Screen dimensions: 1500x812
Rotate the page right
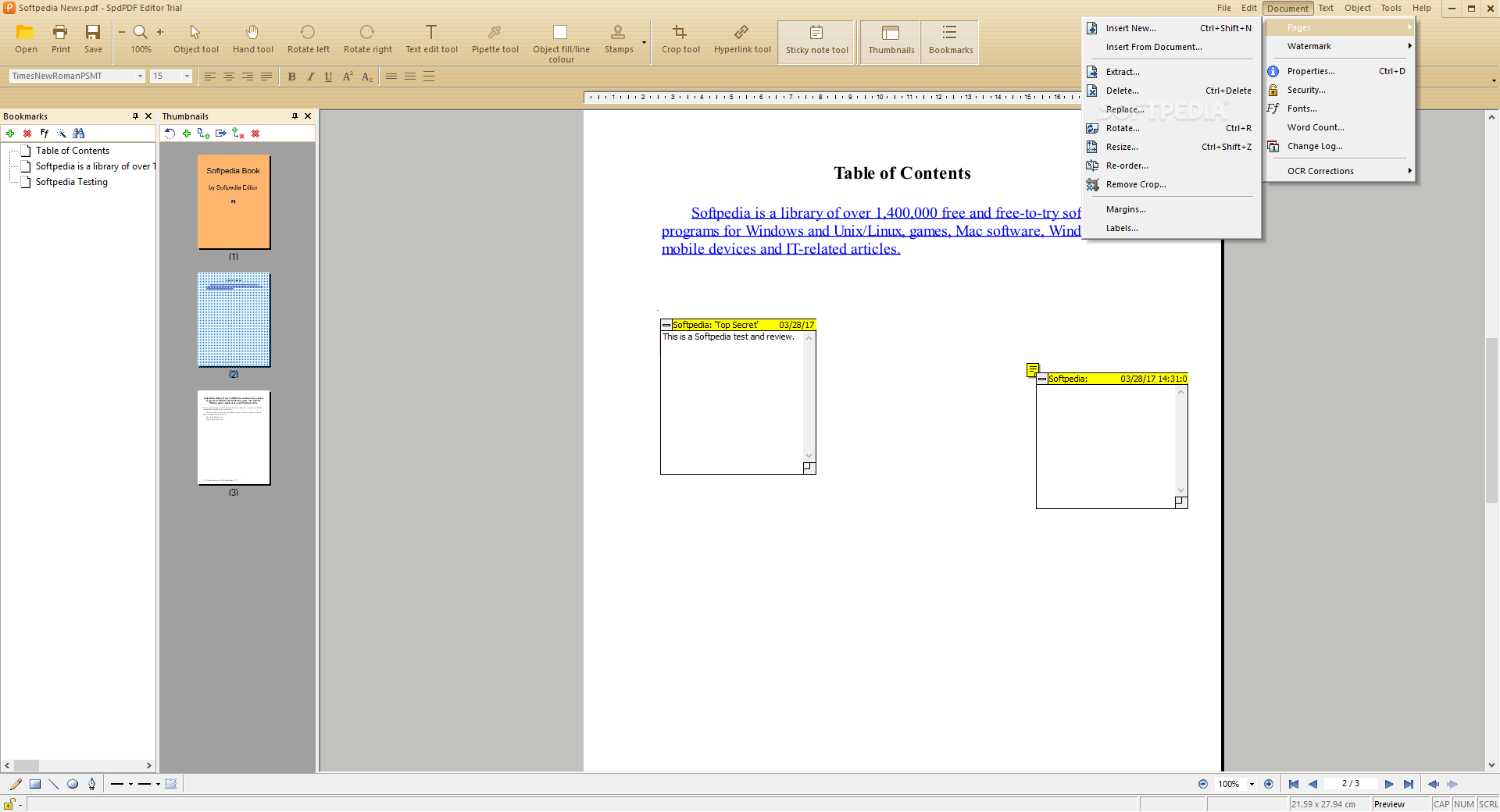pos(367,40)
